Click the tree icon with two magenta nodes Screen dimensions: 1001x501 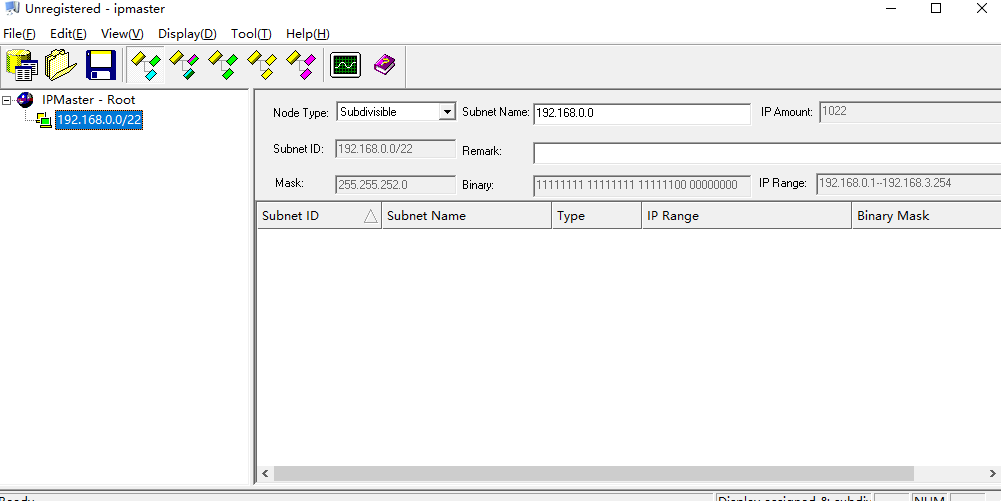pos(301,66)
